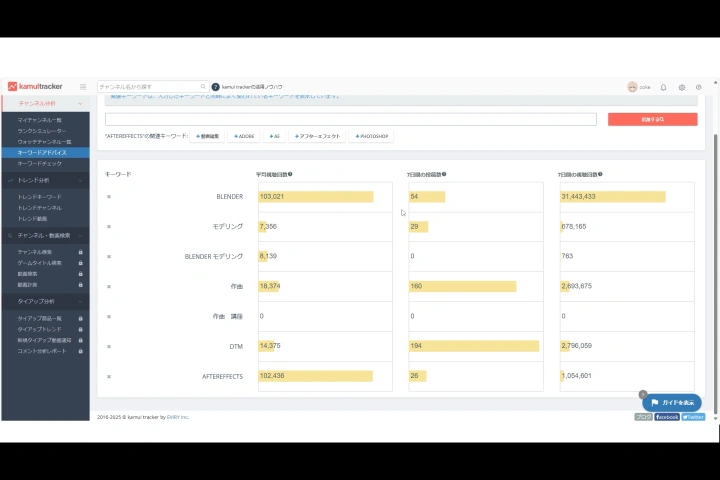The image size is (720, 480).
Task: Click info icon beside 7日間の投稿数 header
Action: pyautogui.click(x=444, y=174)
